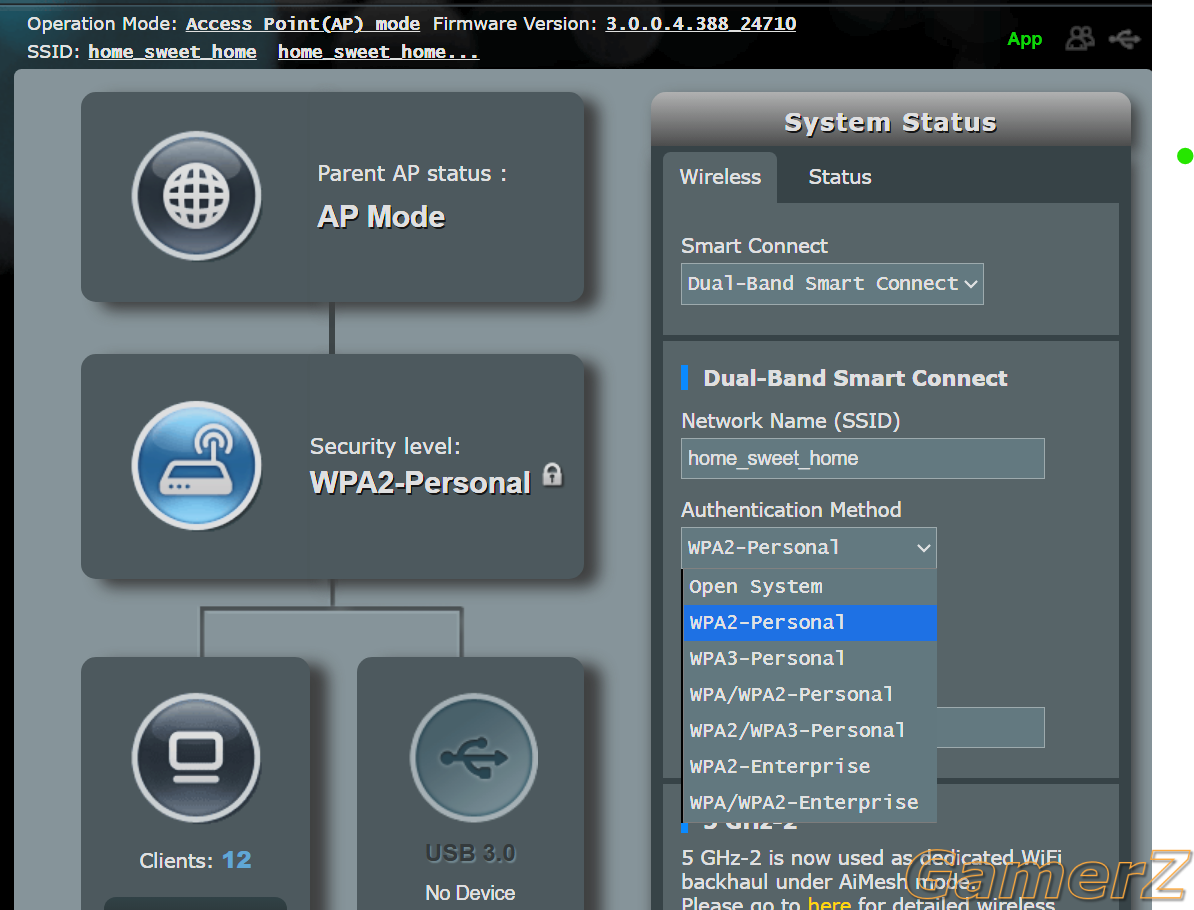Screen dimensions: 1194x910
Task: Open the Clients monitor icon
Action: (196, 758)
